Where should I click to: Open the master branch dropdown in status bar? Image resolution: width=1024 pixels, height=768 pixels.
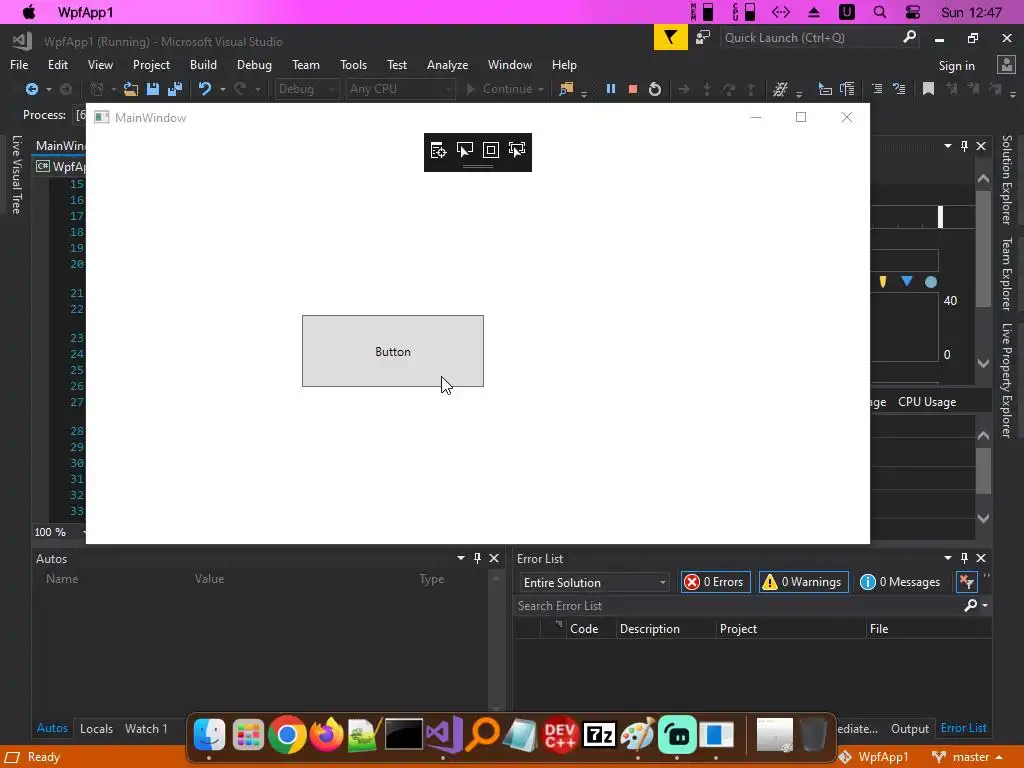click(x=970, y=757)
